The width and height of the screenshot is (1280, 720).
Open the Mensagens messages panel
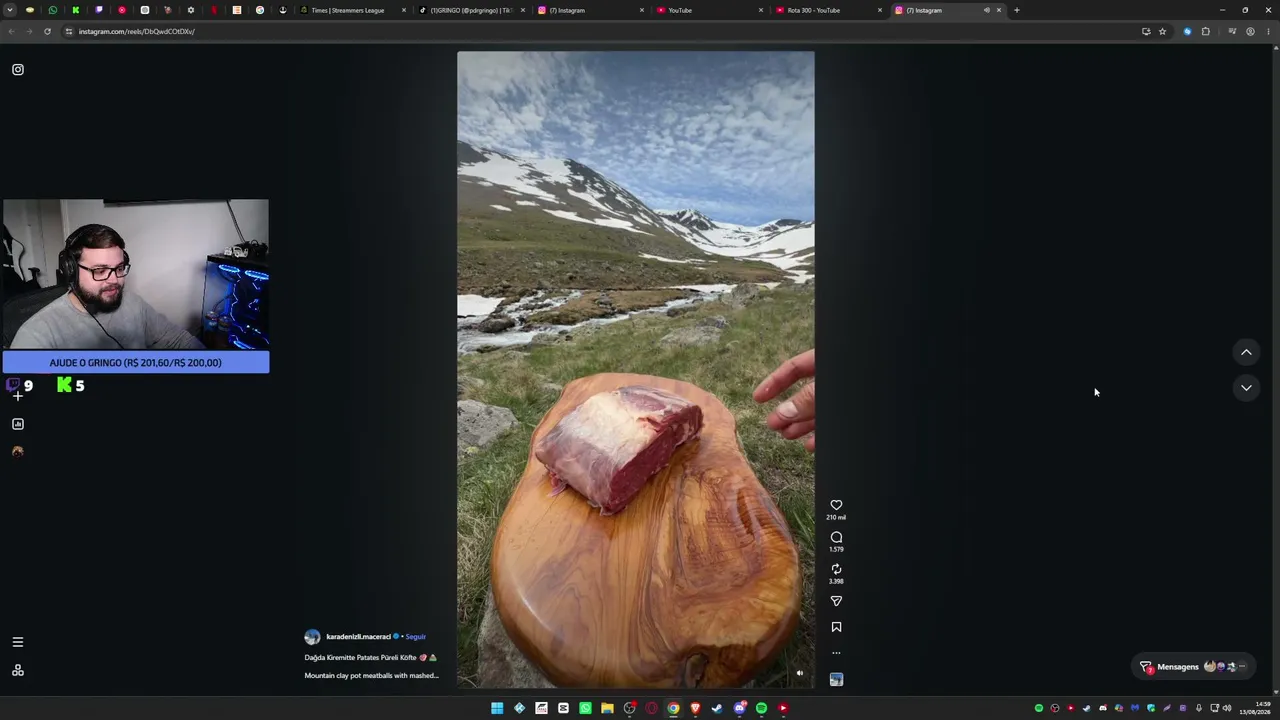click(1195, 667)
